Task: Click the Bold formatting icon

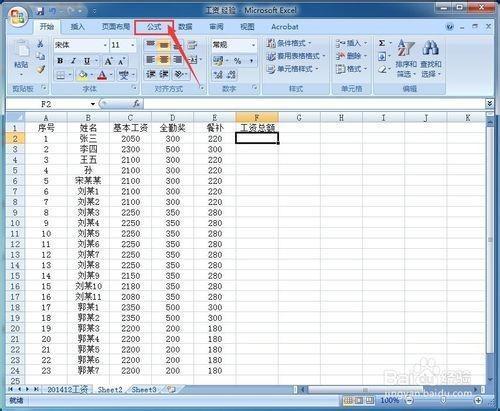Action: coord(60,61)
